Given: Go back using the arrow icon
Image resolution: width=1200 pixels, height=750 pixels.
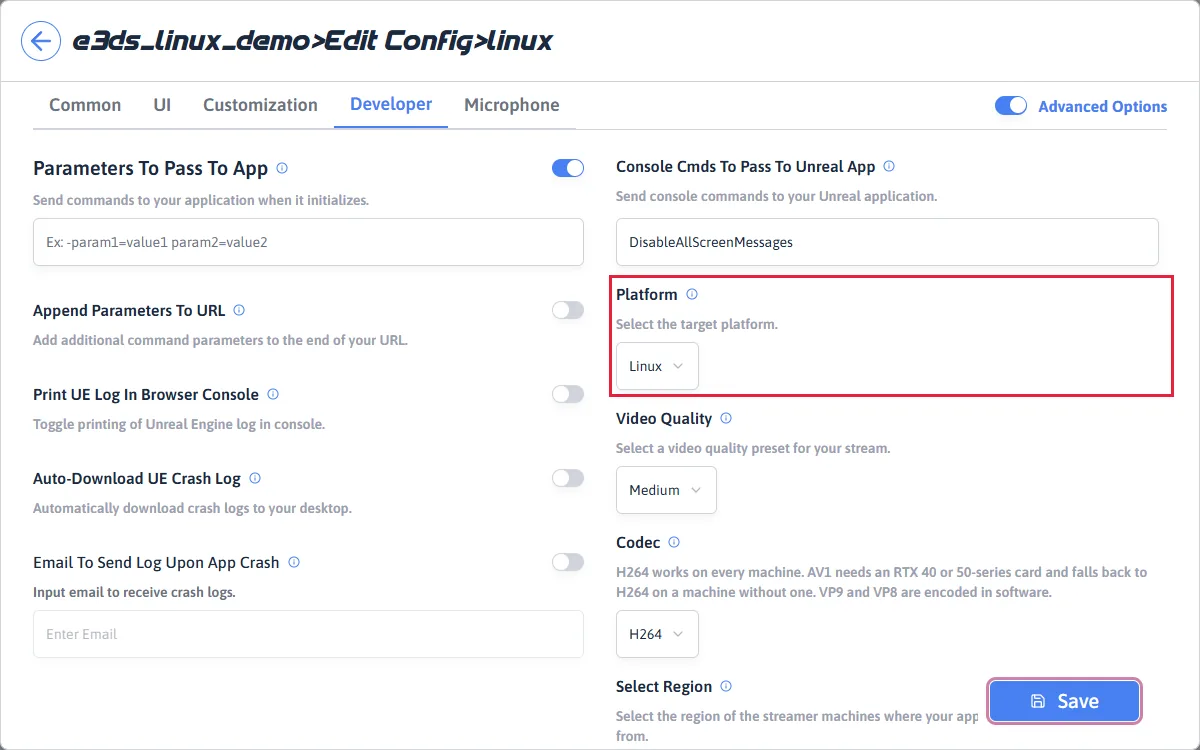Looking at the screenshot, I should point(40,41).
